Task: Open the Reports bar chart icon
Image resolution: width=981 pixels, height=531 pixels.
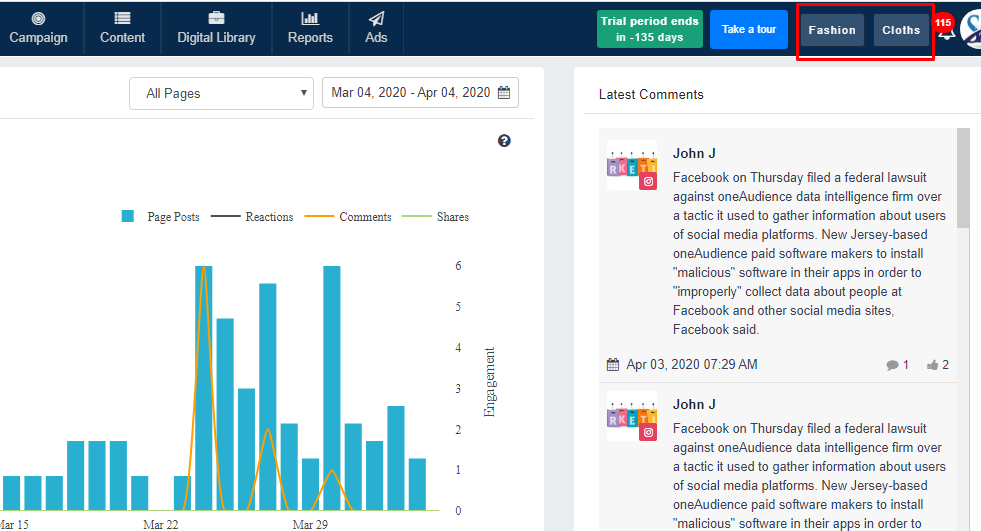Action: [310, 18]
